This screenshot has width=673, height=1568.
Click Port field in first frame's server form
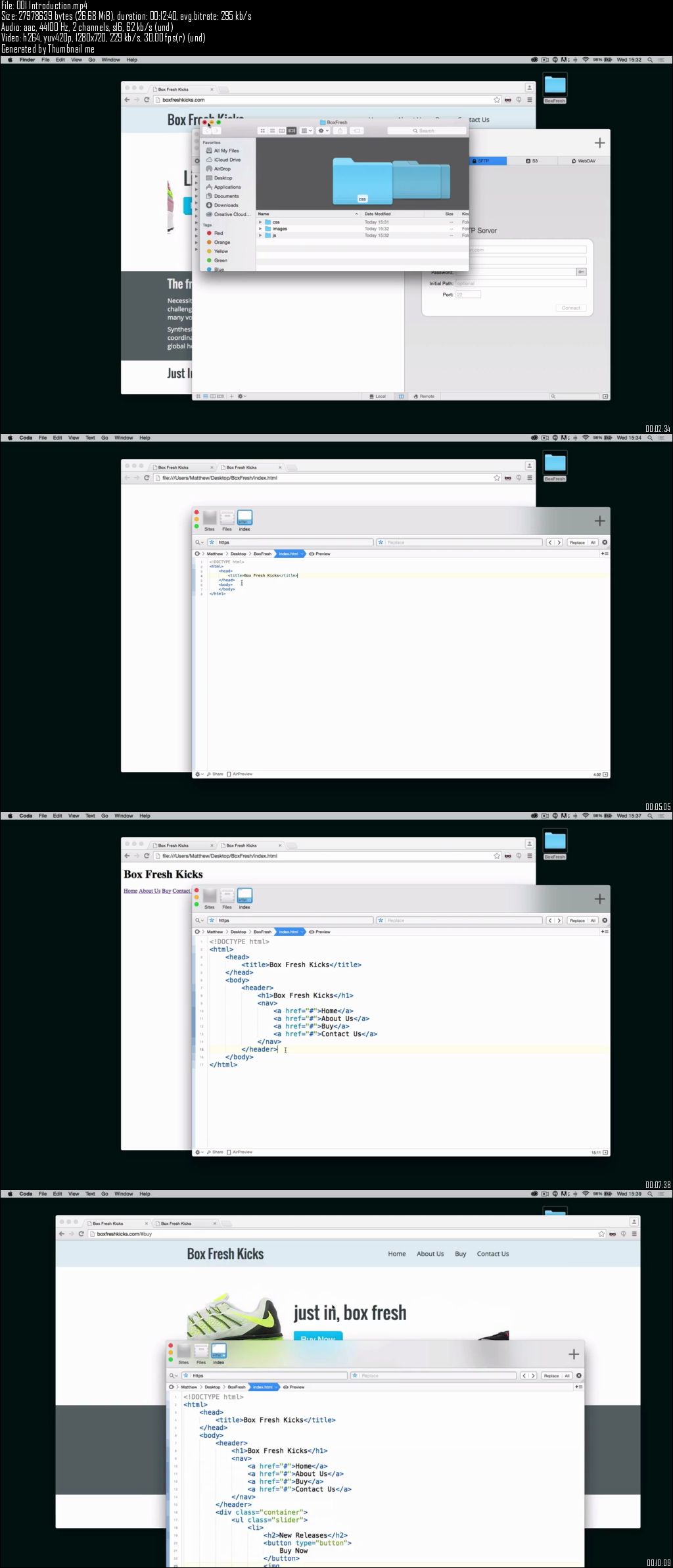pos(468,295)
